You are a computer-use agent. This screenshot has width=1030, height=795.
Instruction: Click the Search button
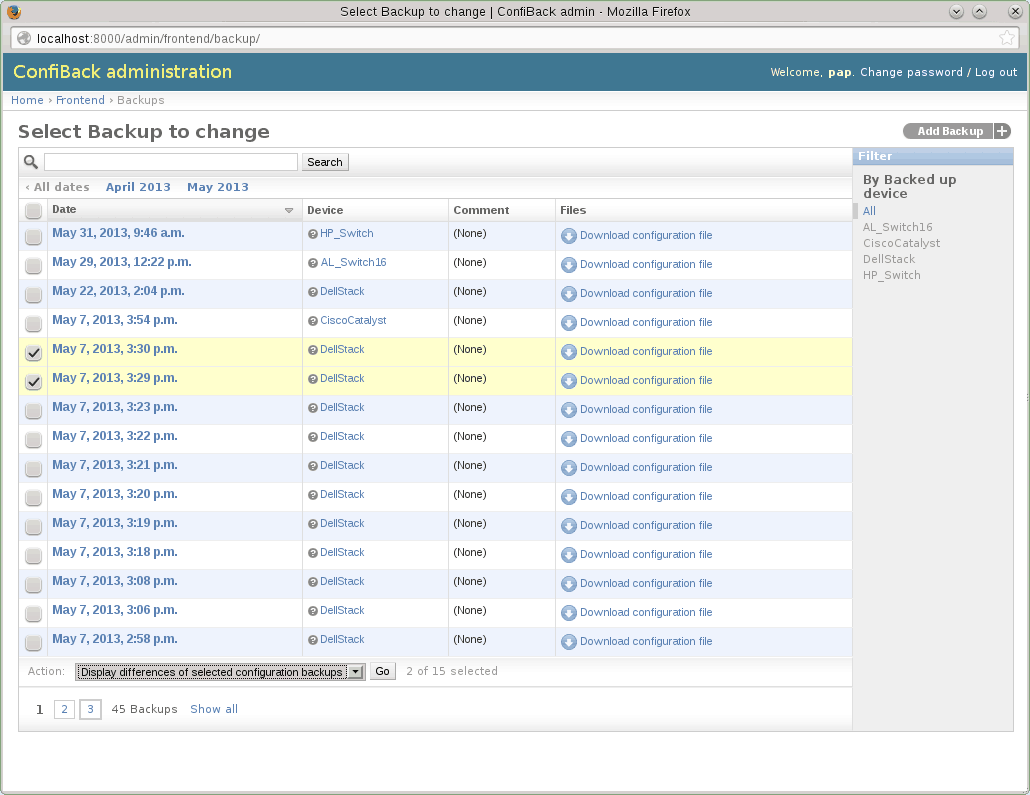point(325,162)
